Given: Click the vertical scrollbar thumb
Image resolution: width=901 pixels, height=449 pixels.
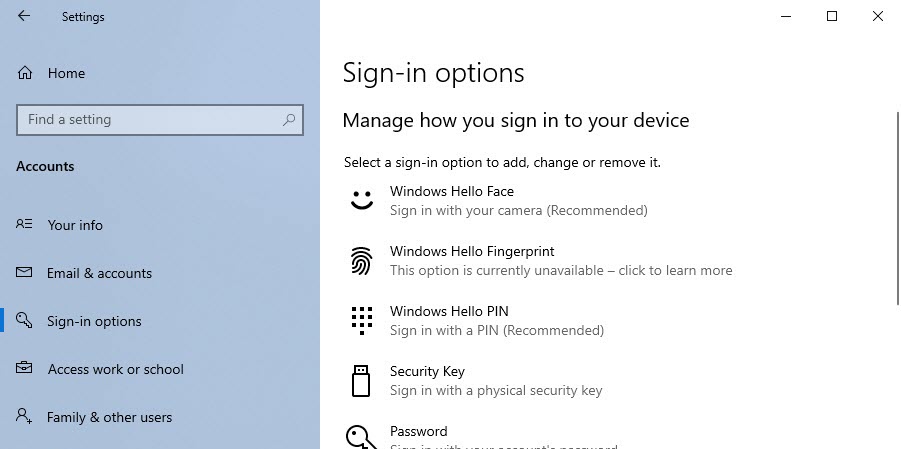Looking at the screenshot, I should (x=898, y=208).
